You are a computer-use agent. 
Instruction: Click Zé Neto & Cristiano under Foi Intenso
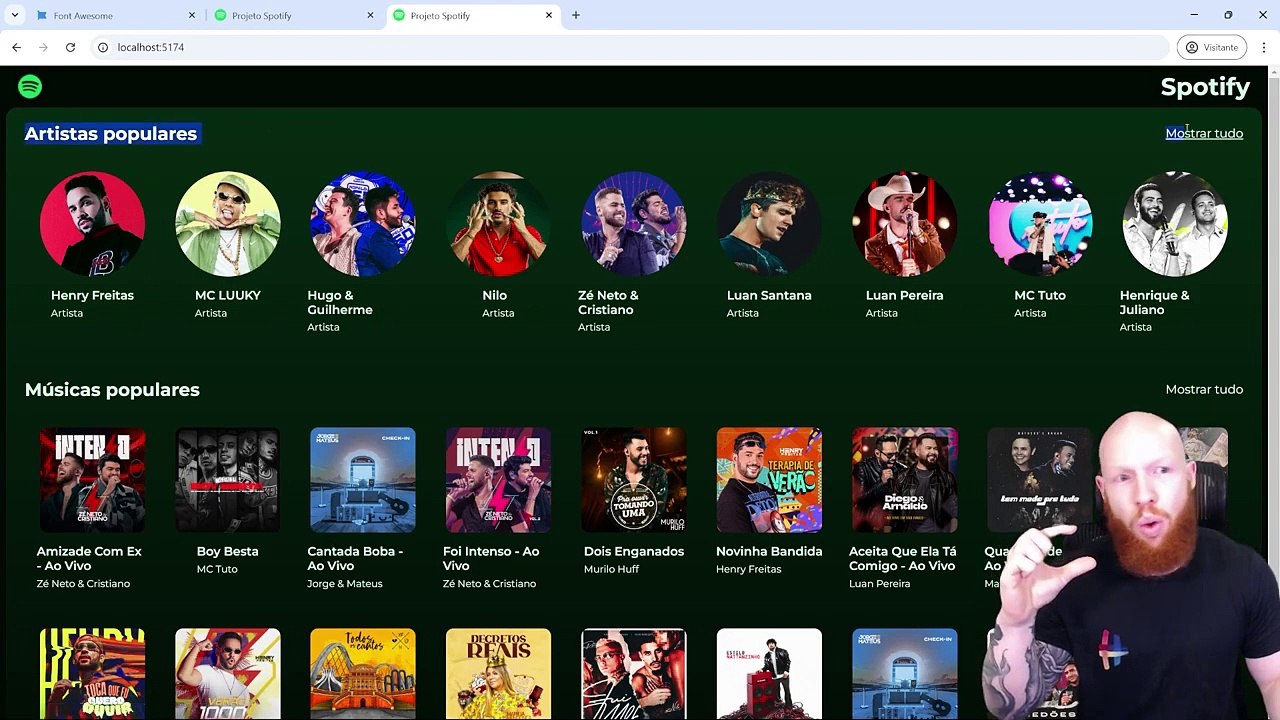[489, 583]
